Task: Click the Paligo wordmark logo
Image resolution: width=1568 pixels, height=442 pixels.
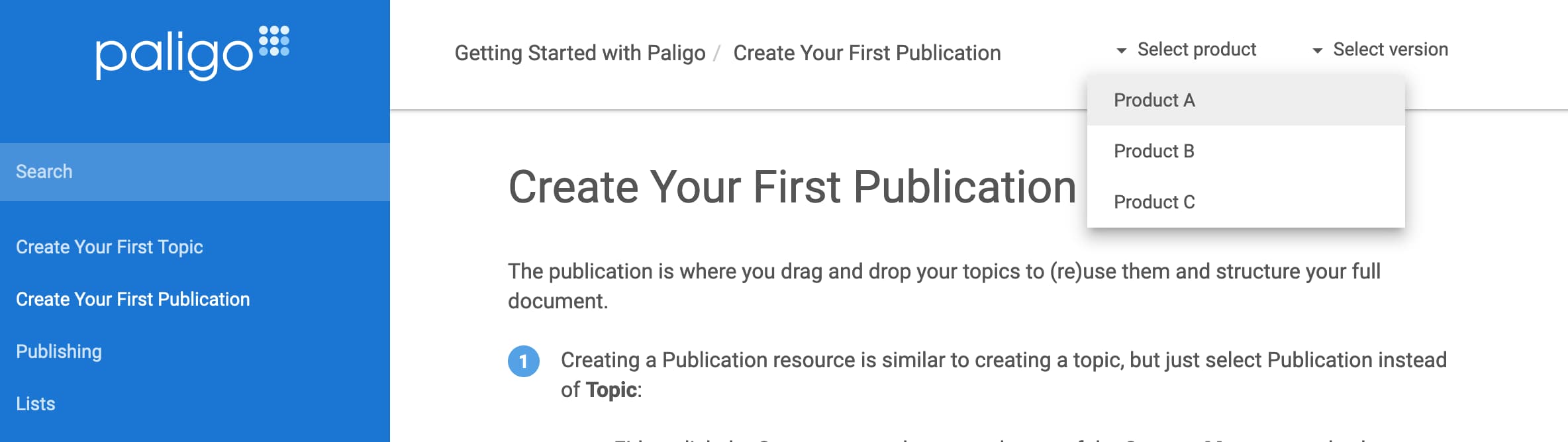Action: 174,56
